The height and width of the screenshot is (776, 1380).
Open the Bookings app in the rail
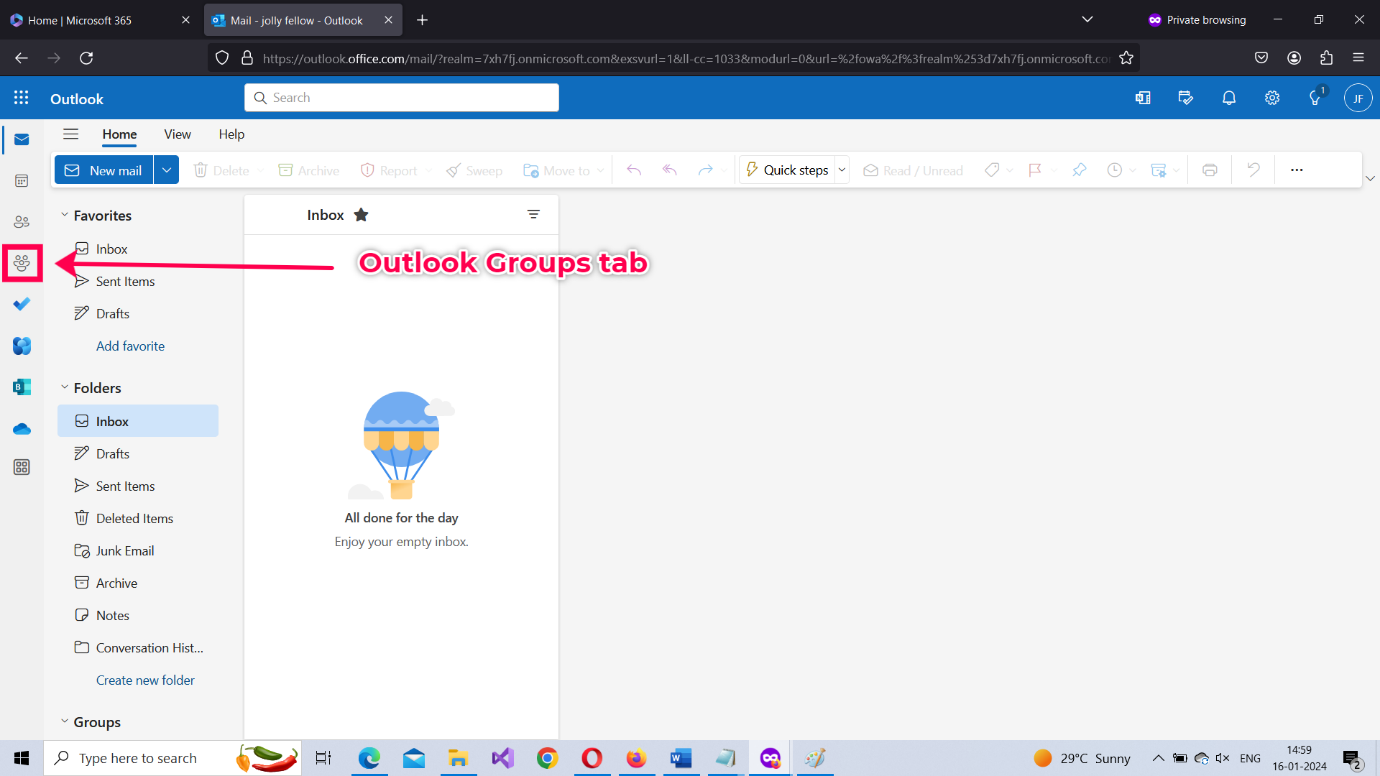21,387
